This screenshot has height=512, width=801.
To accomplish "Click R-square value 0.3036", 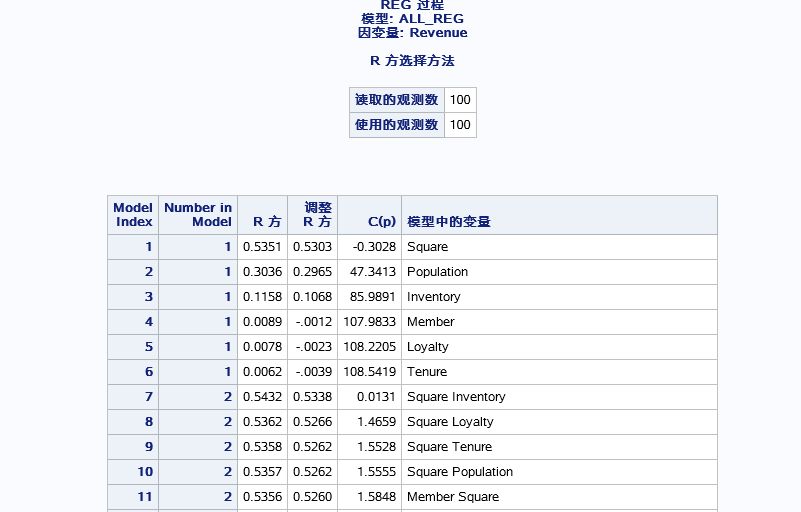I will 263,272.
